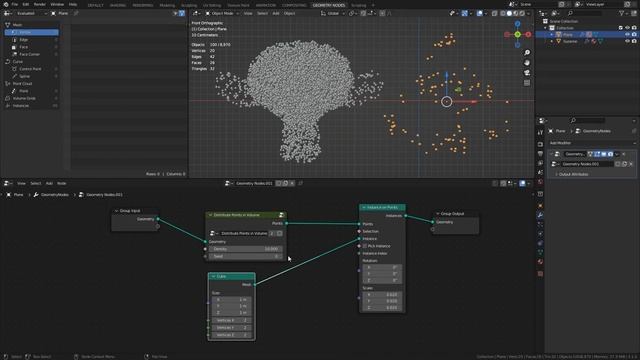Screen dimensions: 640x360
Task: Open the Render menu
Action: (x=40, y=4)
